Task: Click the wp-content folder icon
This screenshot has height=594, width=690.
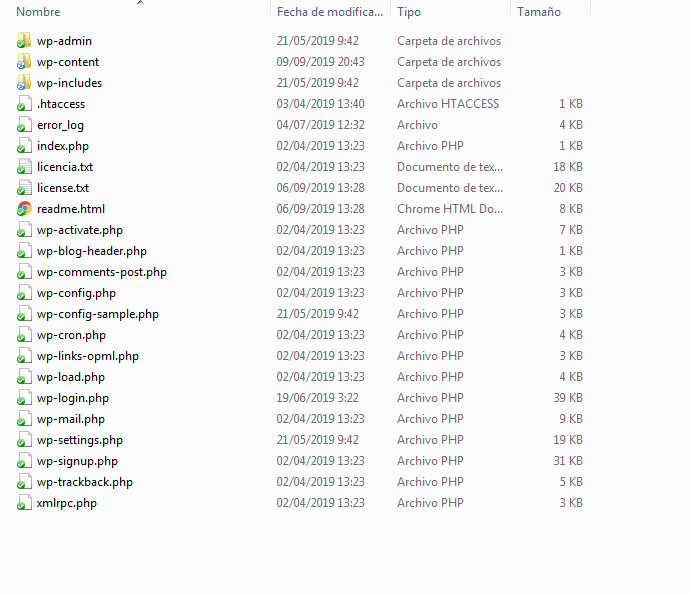Action: pos(24,62)
